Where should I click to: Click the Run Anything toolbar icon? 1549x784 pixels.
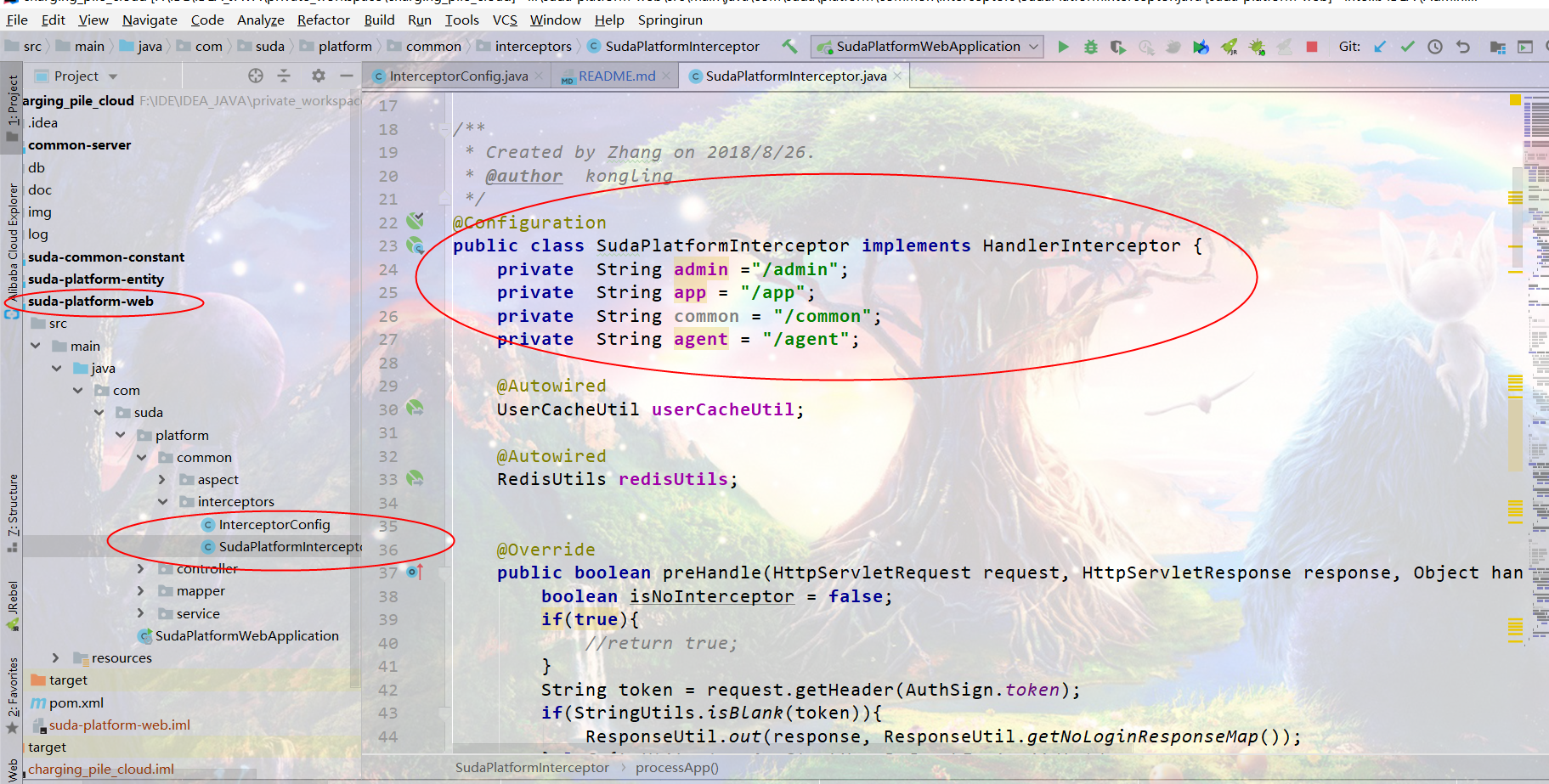click(x=1525, y=47)
